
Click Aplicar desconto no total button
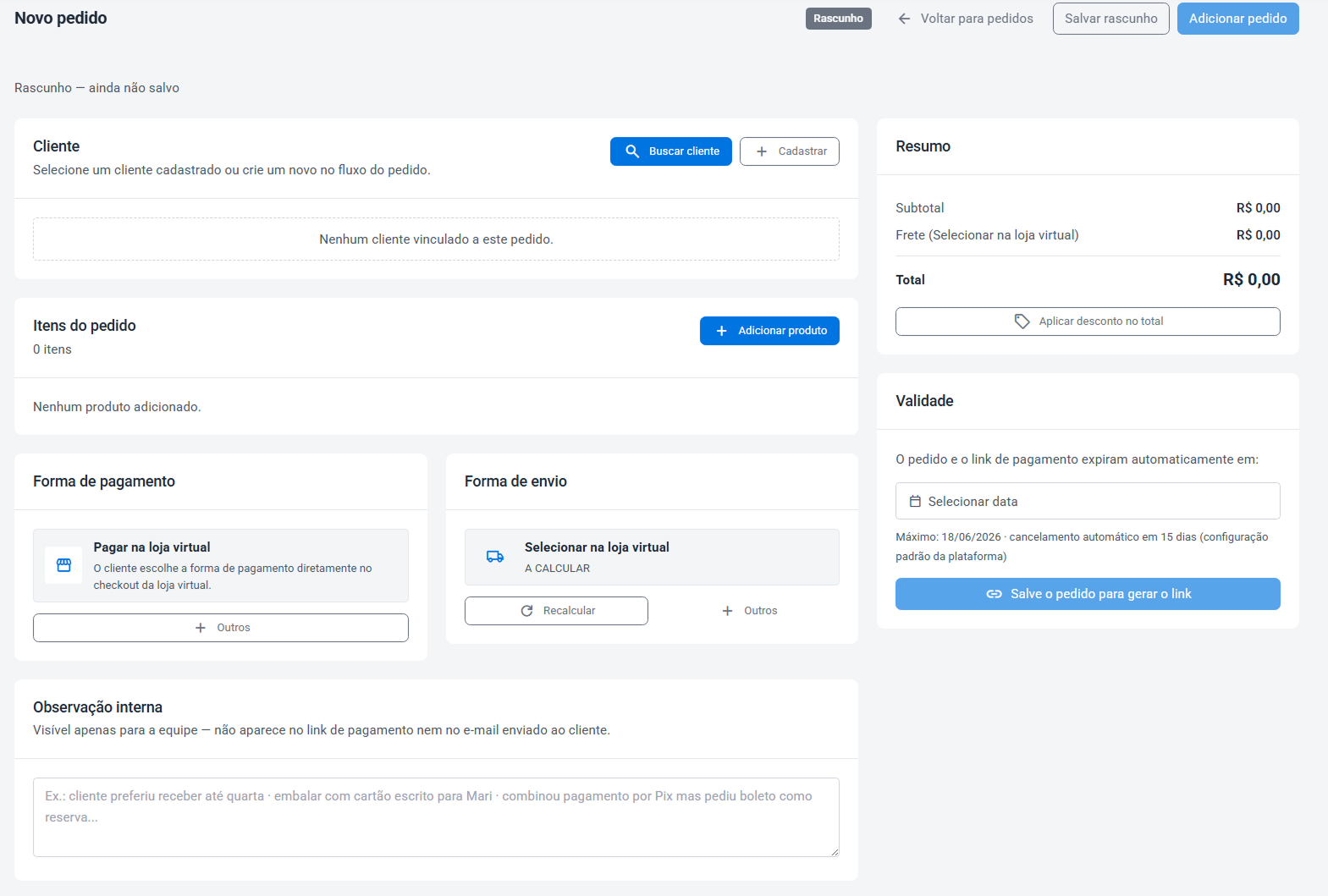coord(1088,322)
